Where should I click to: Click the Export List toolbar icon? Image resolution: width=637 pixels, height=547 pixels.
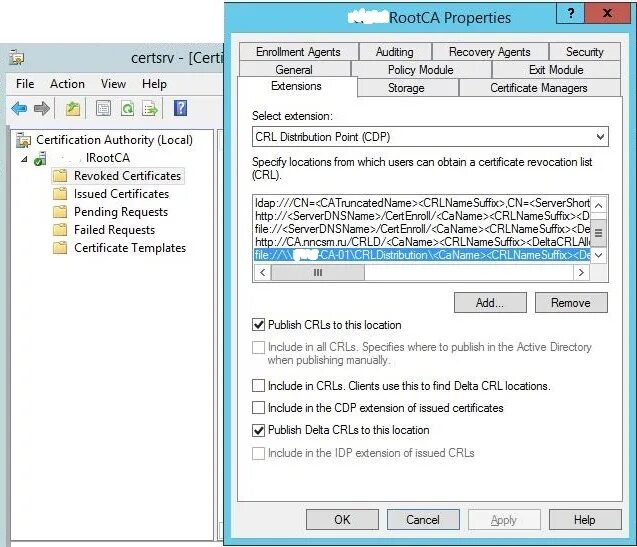[150, 109]
